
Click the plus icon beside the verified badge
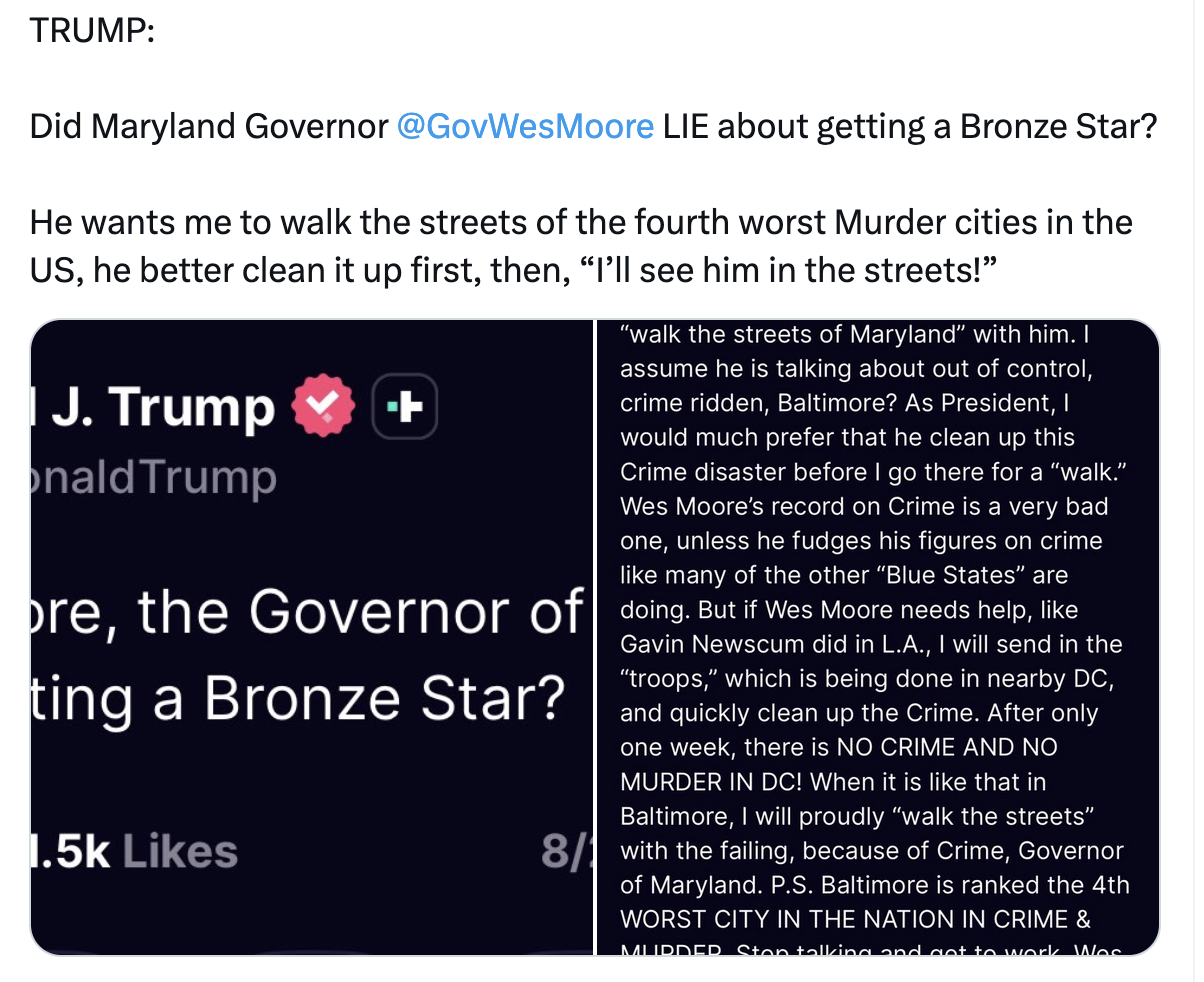click(405, 407)
